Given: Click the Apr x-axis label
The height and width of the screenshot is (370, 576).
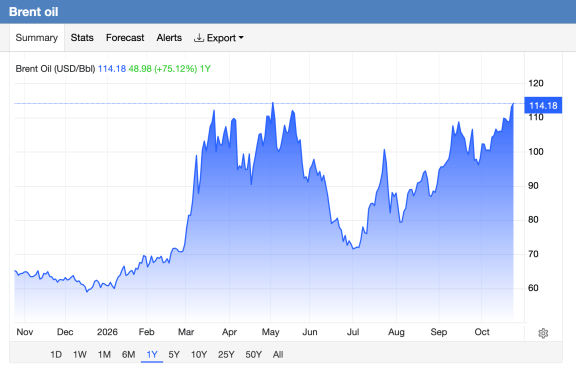Looking at the screenshot, I should pyautogui.click(x=229, y=332).
